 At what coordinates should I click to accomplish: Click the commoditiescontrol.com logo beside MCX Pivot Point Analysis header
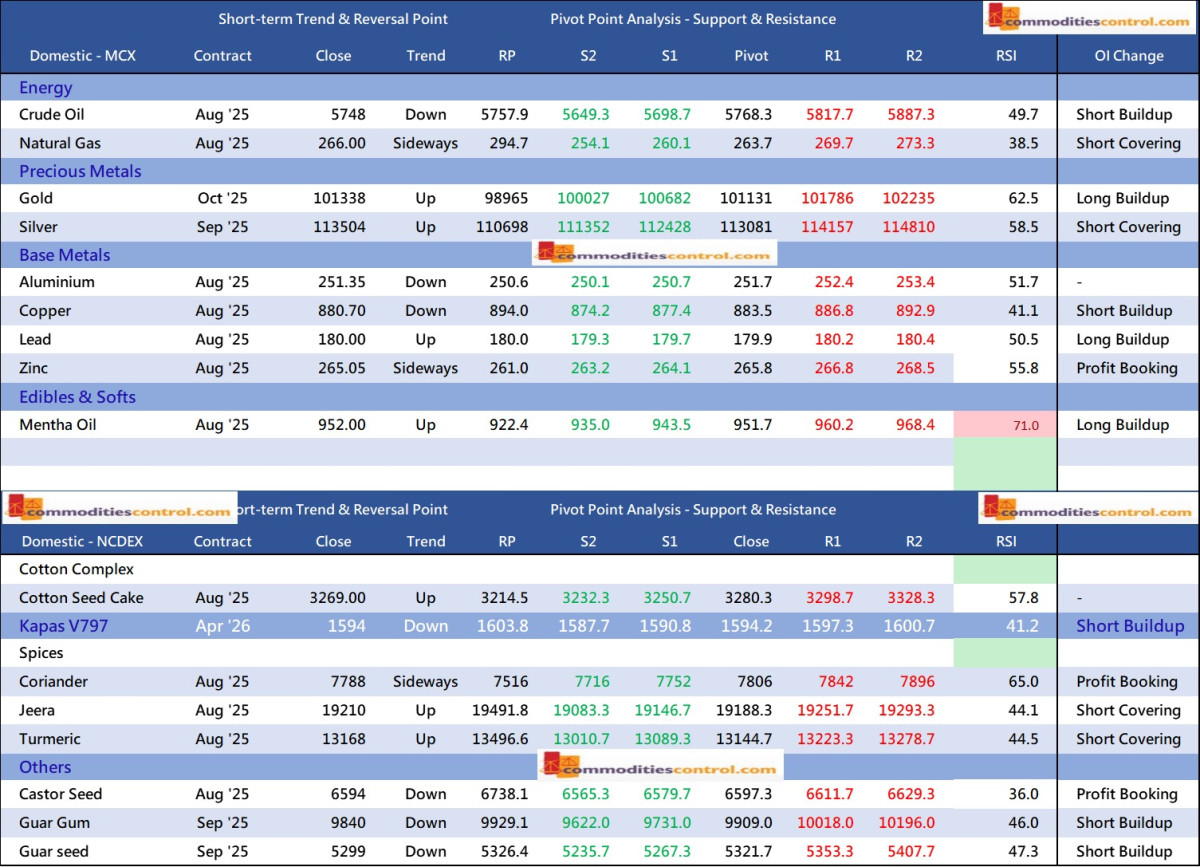tap(1089, 18)
